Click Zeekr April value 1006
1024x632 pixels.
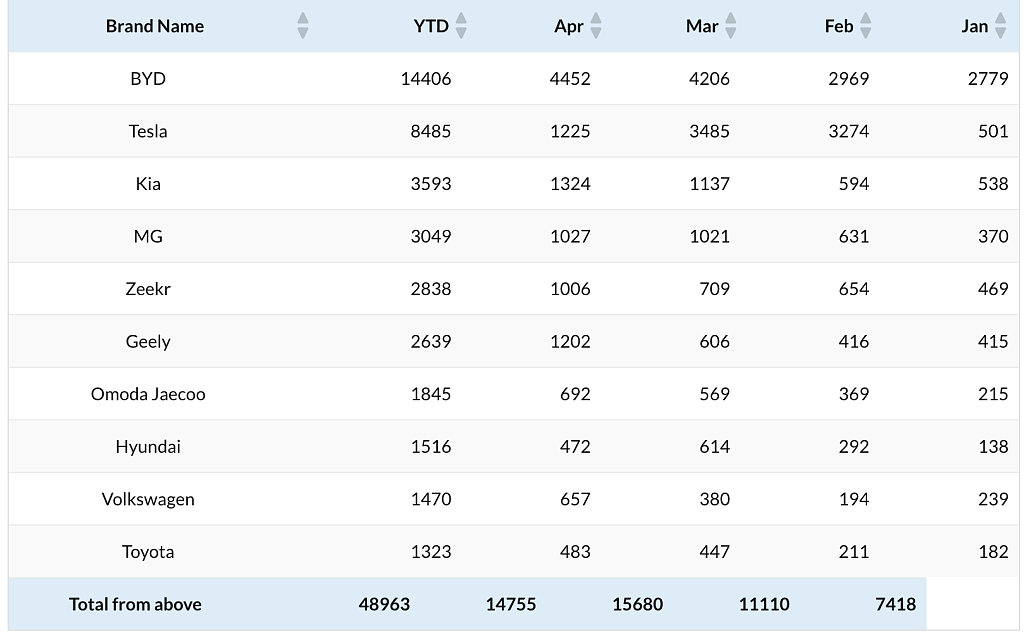click(570, 289)
